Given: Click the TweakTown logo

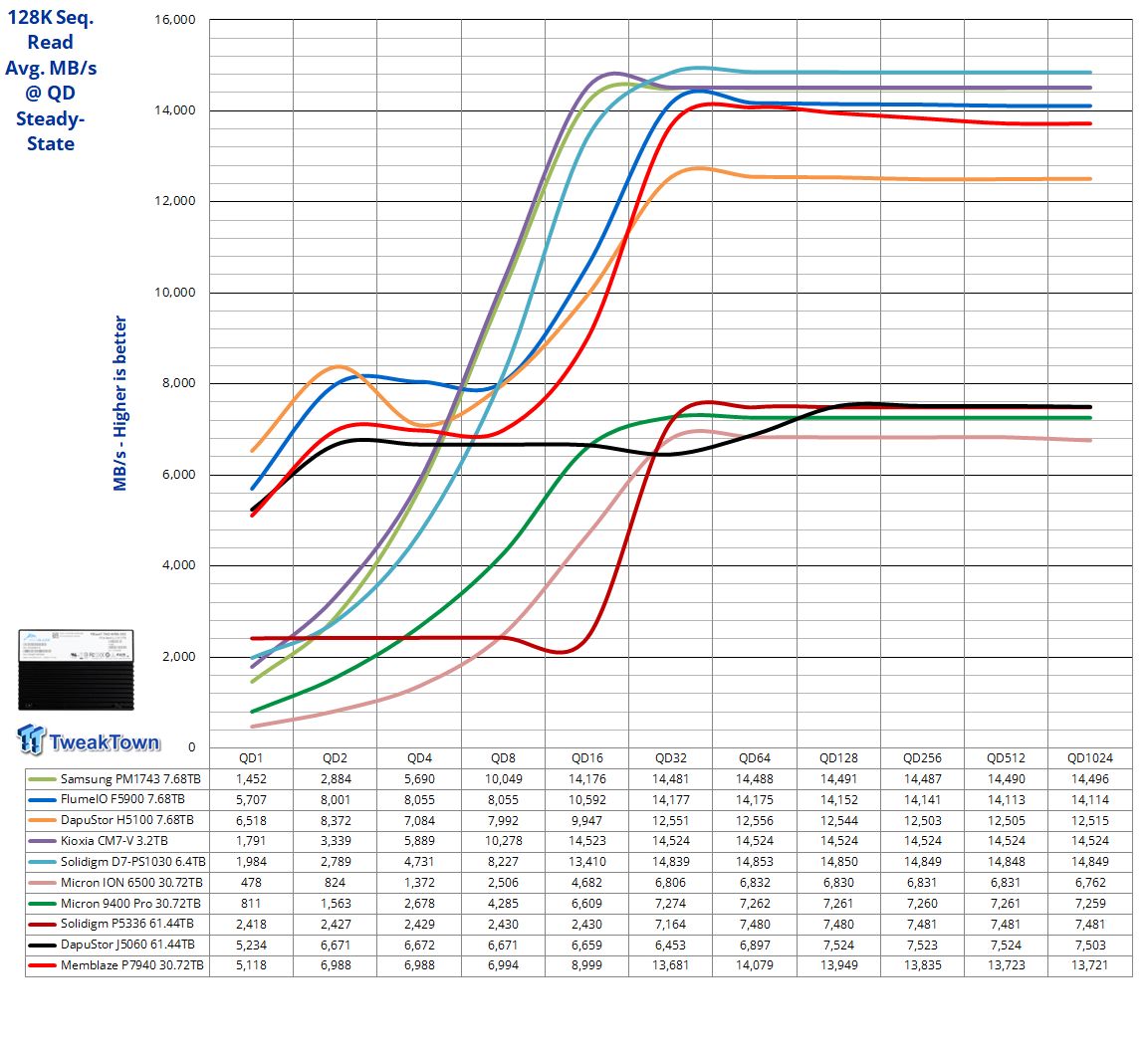Looking at the screenshot, I should tap(89, 739).
